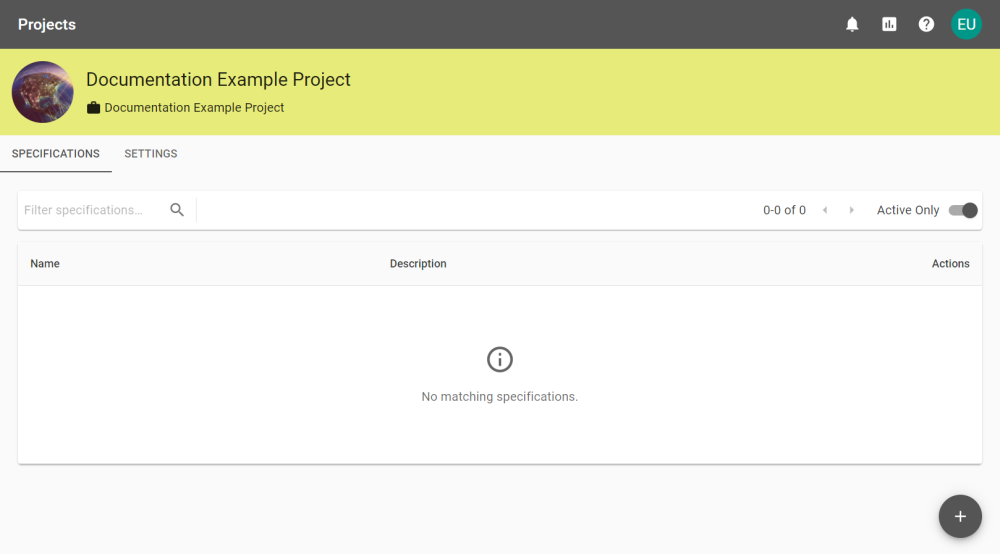Select the Specifications tab
Screen dimensions: 1000x554
pyautogui.click(x=55, y=154)
